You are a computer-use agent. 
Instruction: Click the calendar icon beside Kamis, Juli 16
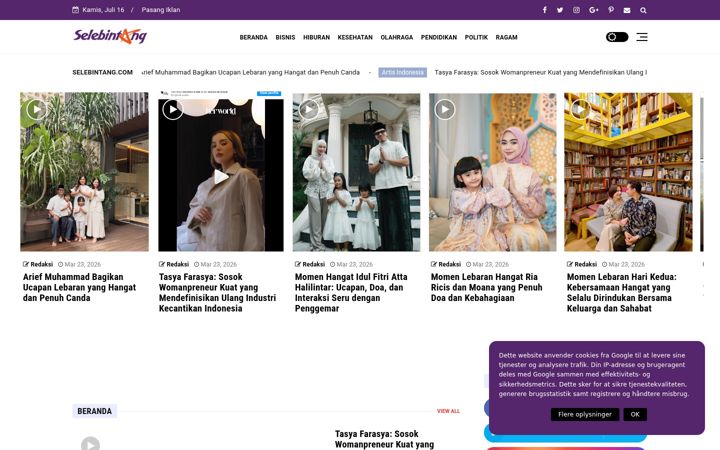click(x=75, y=10)
